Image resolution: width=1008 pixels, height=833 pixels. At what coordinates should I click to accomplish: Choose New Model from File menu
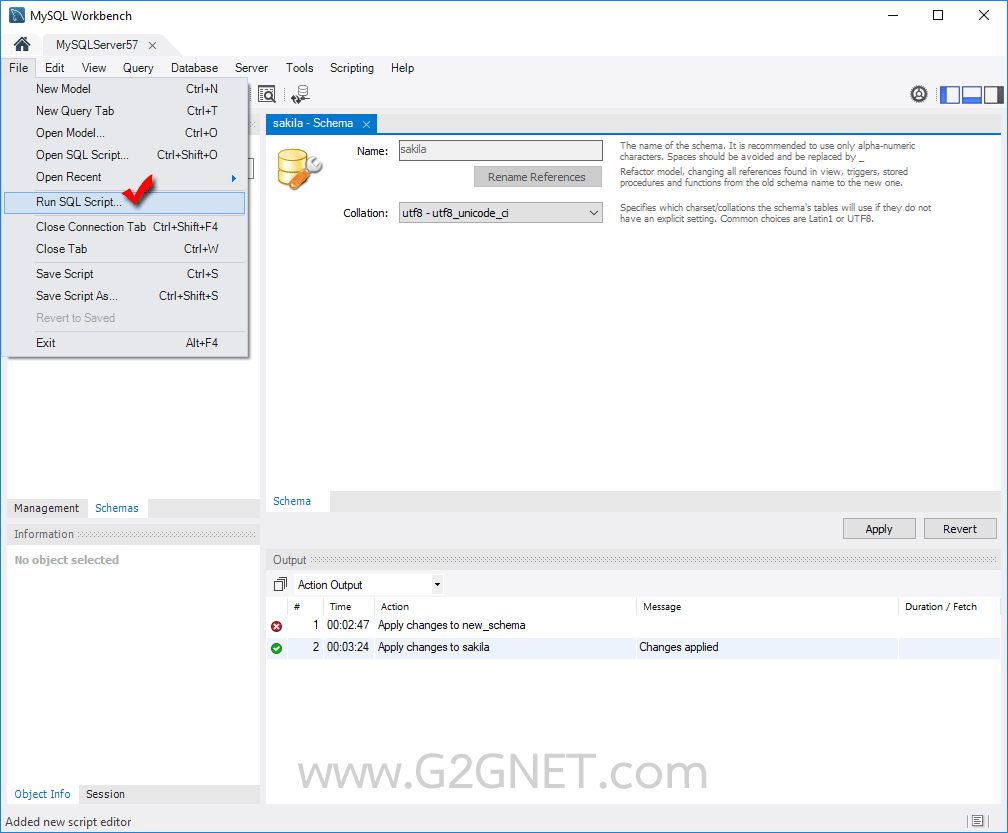[124, 89]
